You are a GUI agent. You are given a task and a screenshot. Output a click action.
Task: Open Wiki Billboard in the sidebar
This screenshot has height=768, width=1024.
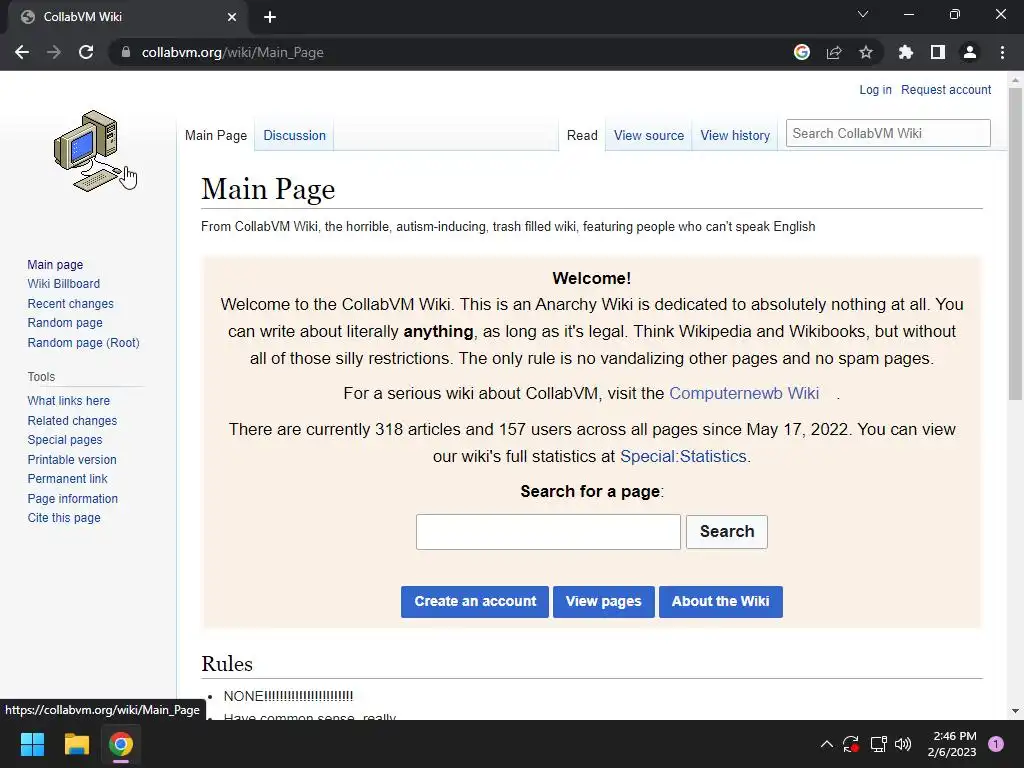pos(63,283)
